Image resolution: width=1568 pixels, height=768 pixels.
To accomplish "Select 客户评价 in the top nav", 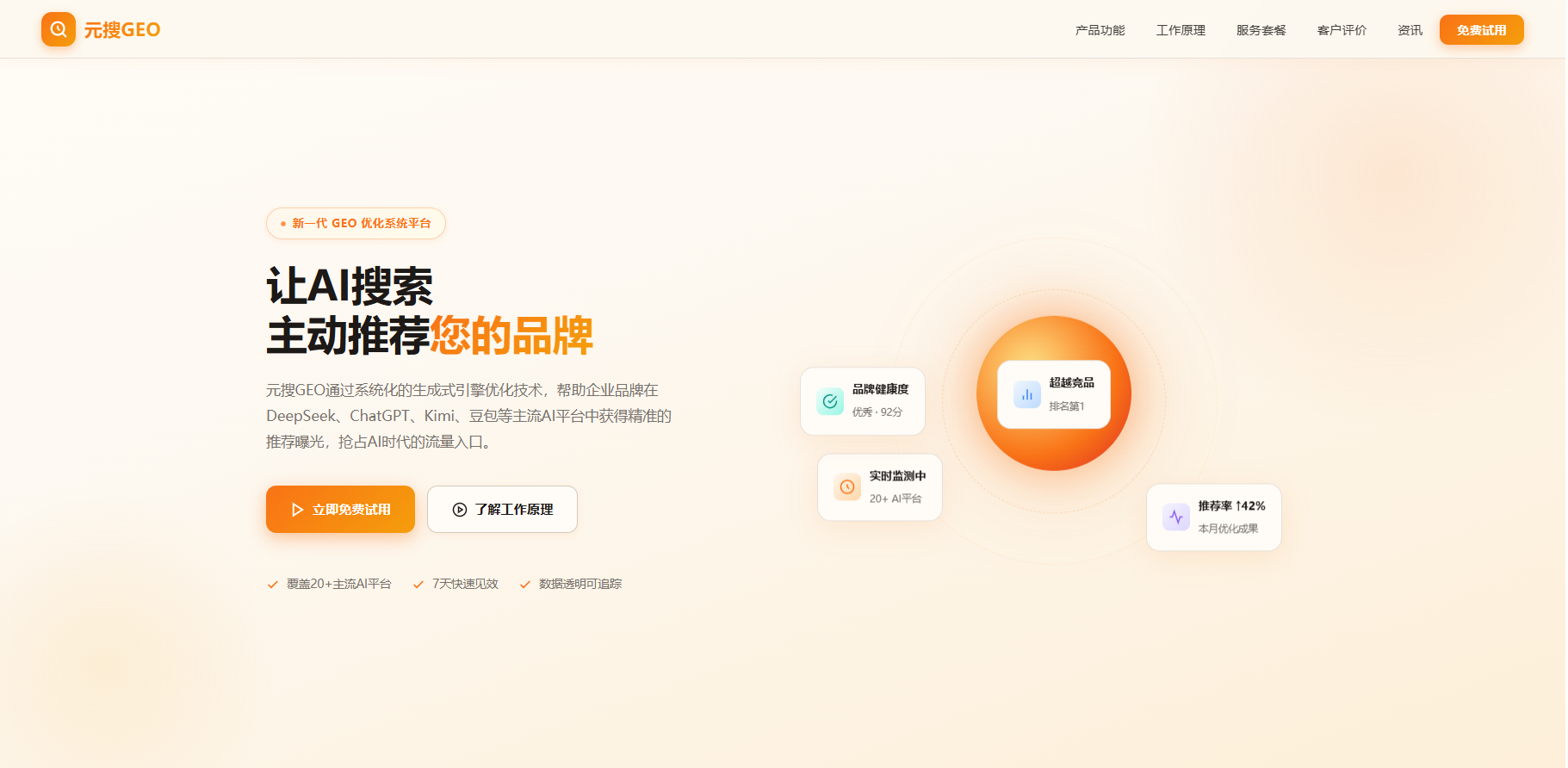I will (x=1342, y=30).
